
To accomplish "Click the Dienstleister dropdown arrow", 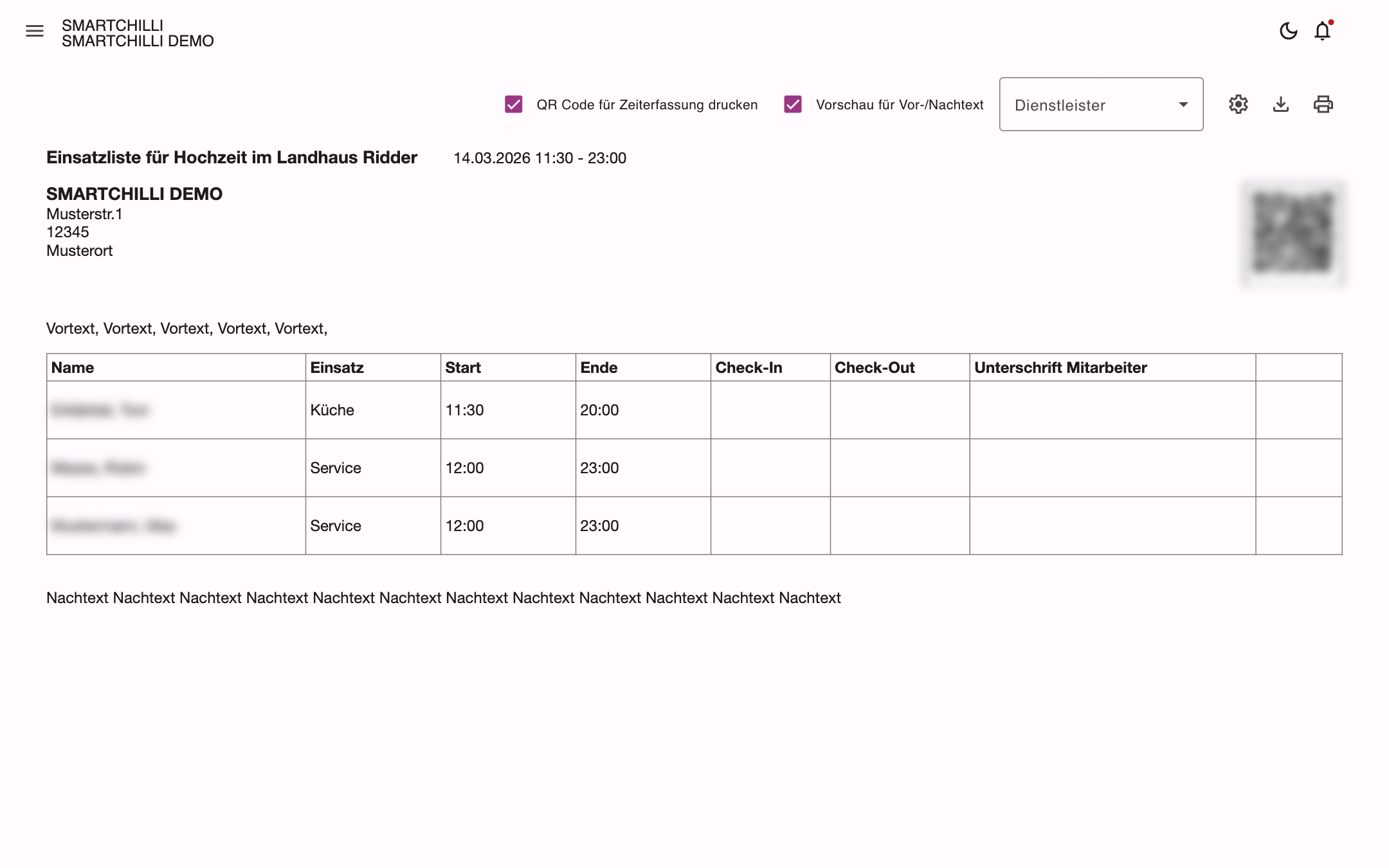I will 1183,104.
